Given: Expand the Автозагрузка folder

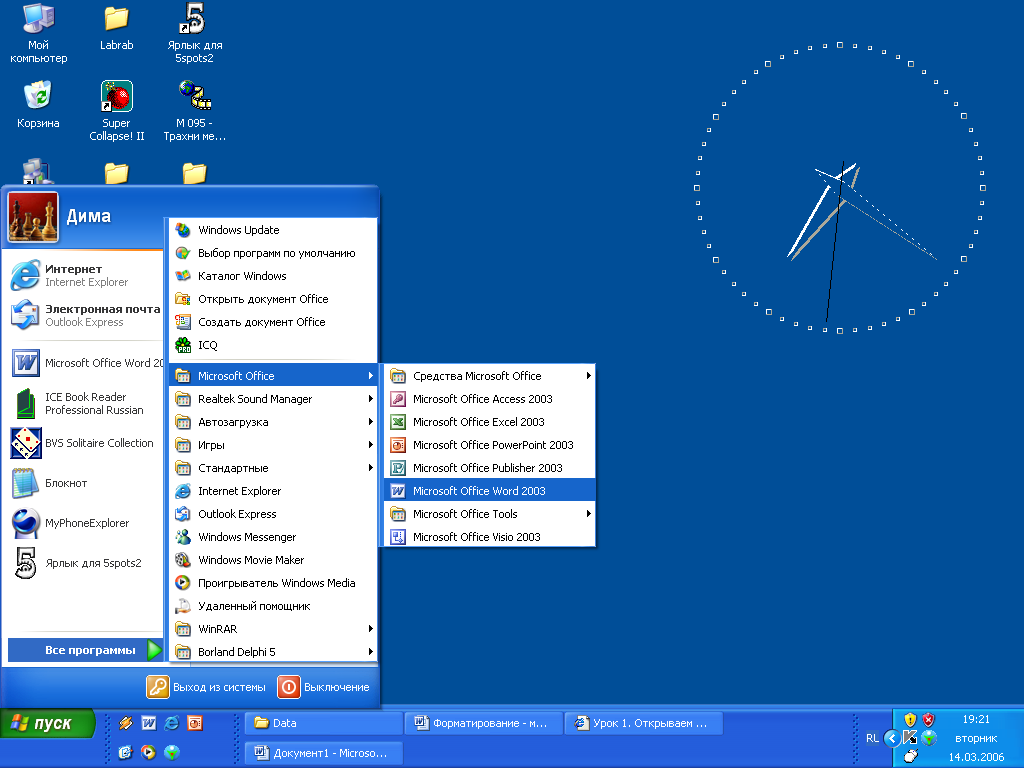Looking at the screenshot, I should 273,422.
